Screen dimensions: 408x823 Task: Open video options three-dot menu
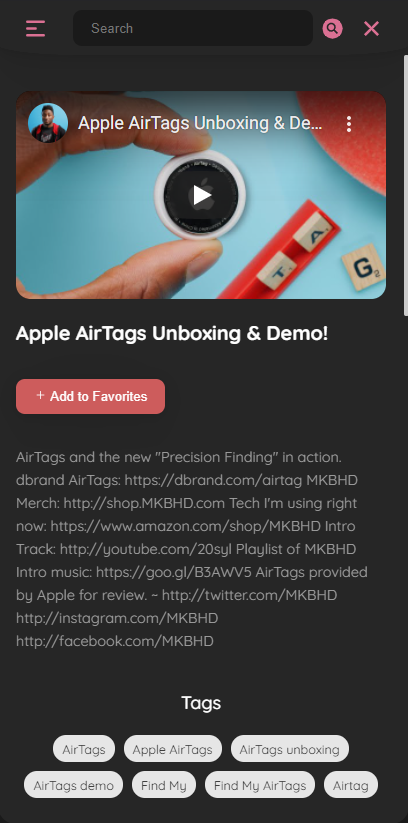(x=349, y=124)
